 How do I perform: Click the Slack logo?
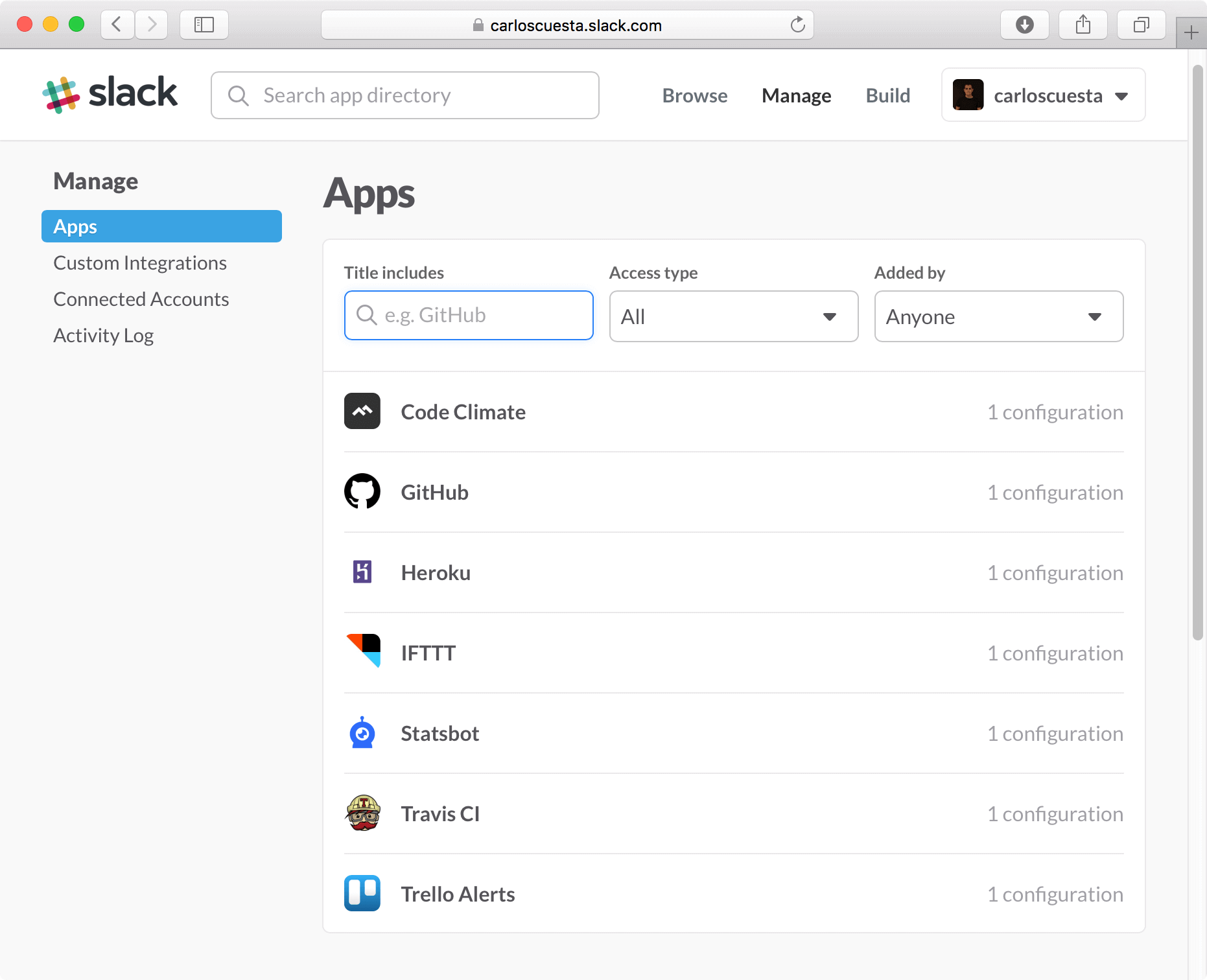click(110, 95)
